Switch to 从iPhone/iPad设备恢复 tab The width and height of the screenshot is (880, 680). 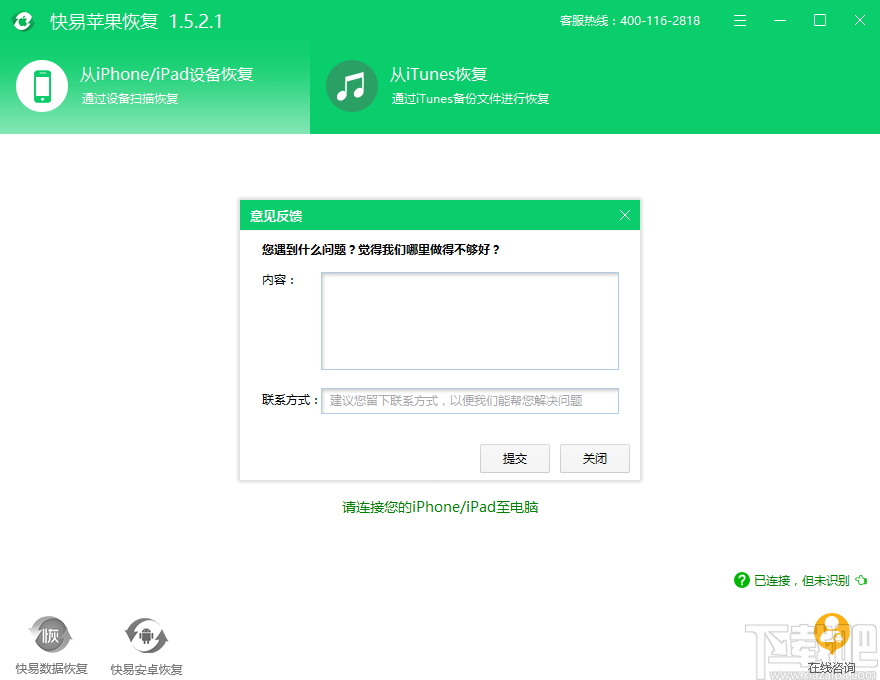tap(155, 86)
